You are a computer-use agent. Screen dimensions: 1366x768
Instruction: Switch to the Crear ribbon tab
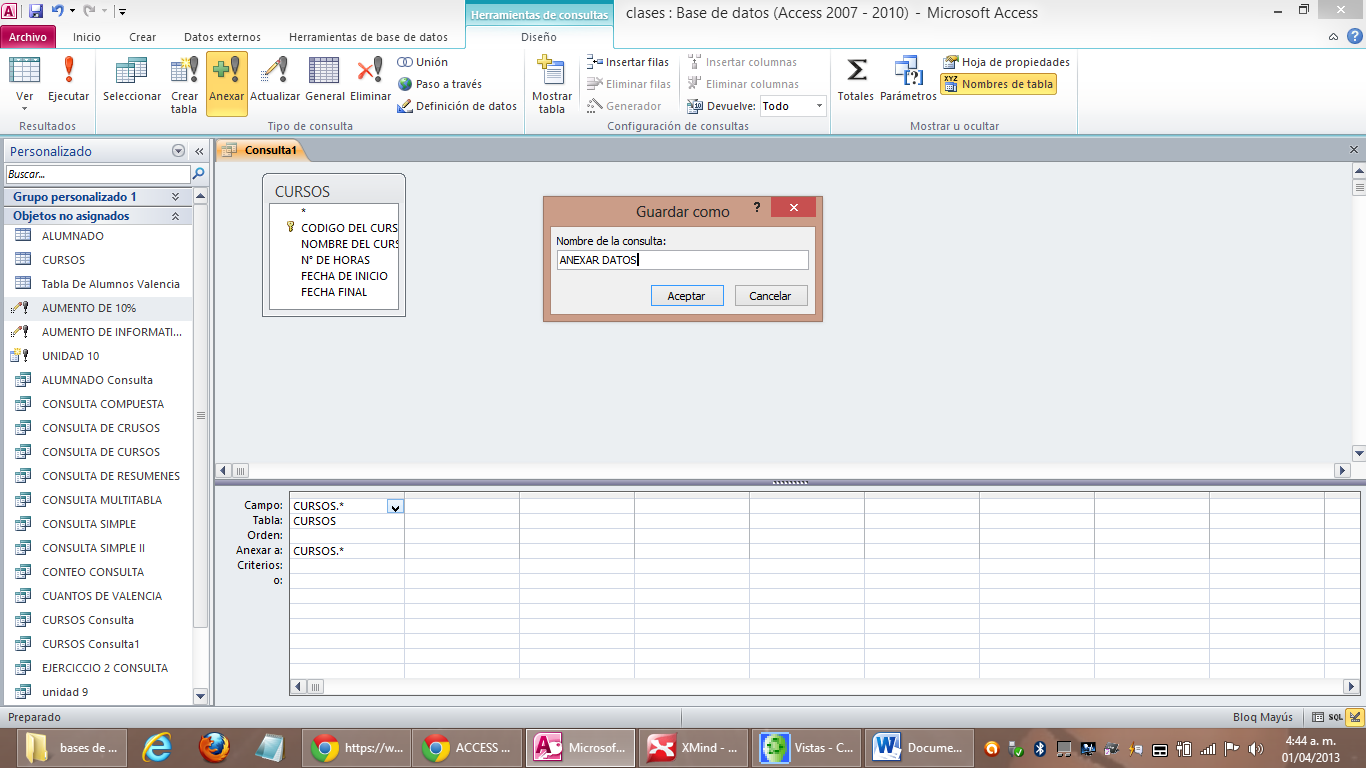[x=142, y=35]
